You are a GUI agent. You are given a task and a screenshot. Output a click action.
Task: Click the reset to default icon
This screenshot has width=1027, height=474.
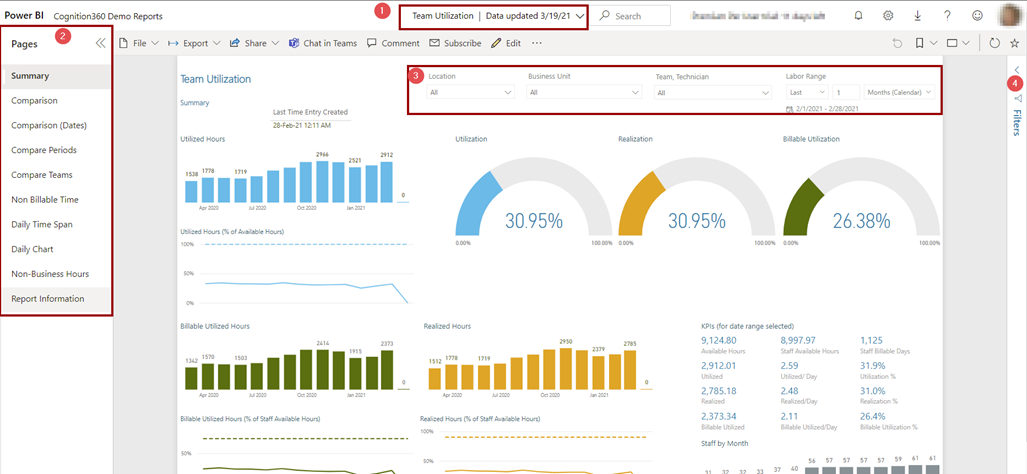897,44
